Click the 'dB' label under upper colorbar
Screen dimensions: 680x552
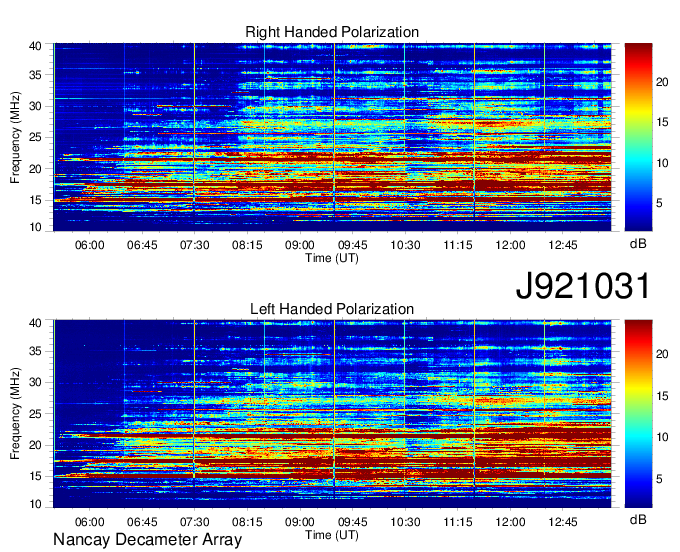pos(638,244)
